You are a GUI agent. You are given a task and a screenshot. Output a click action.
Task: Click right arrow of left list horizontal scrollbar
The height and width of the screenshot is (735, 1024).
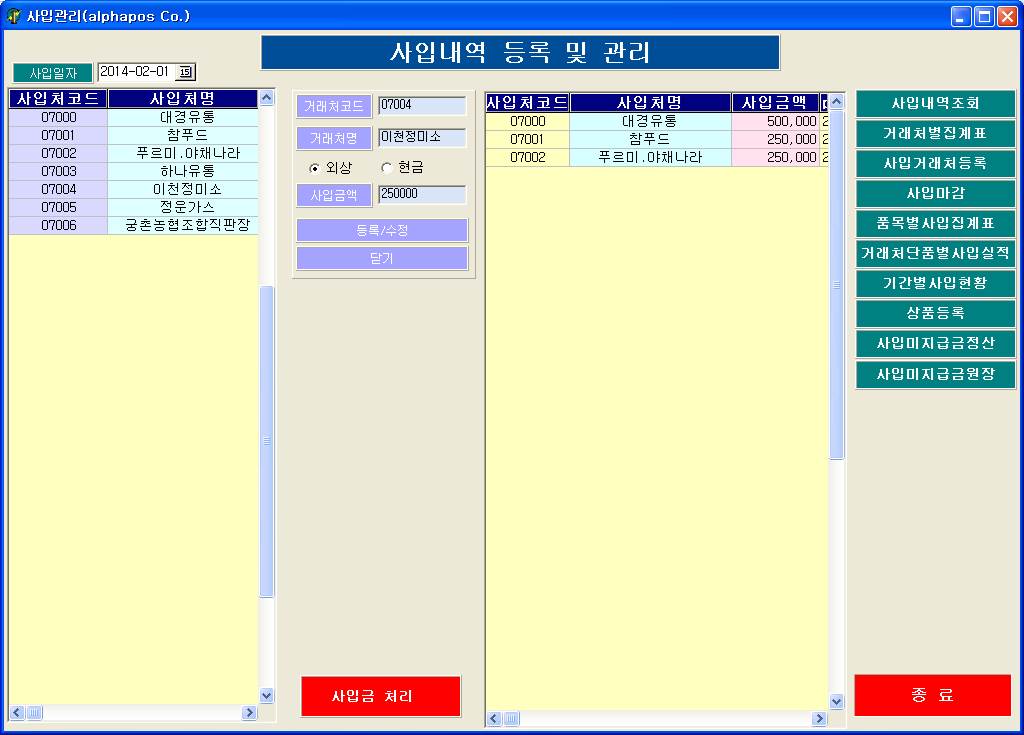pos(249,713)
